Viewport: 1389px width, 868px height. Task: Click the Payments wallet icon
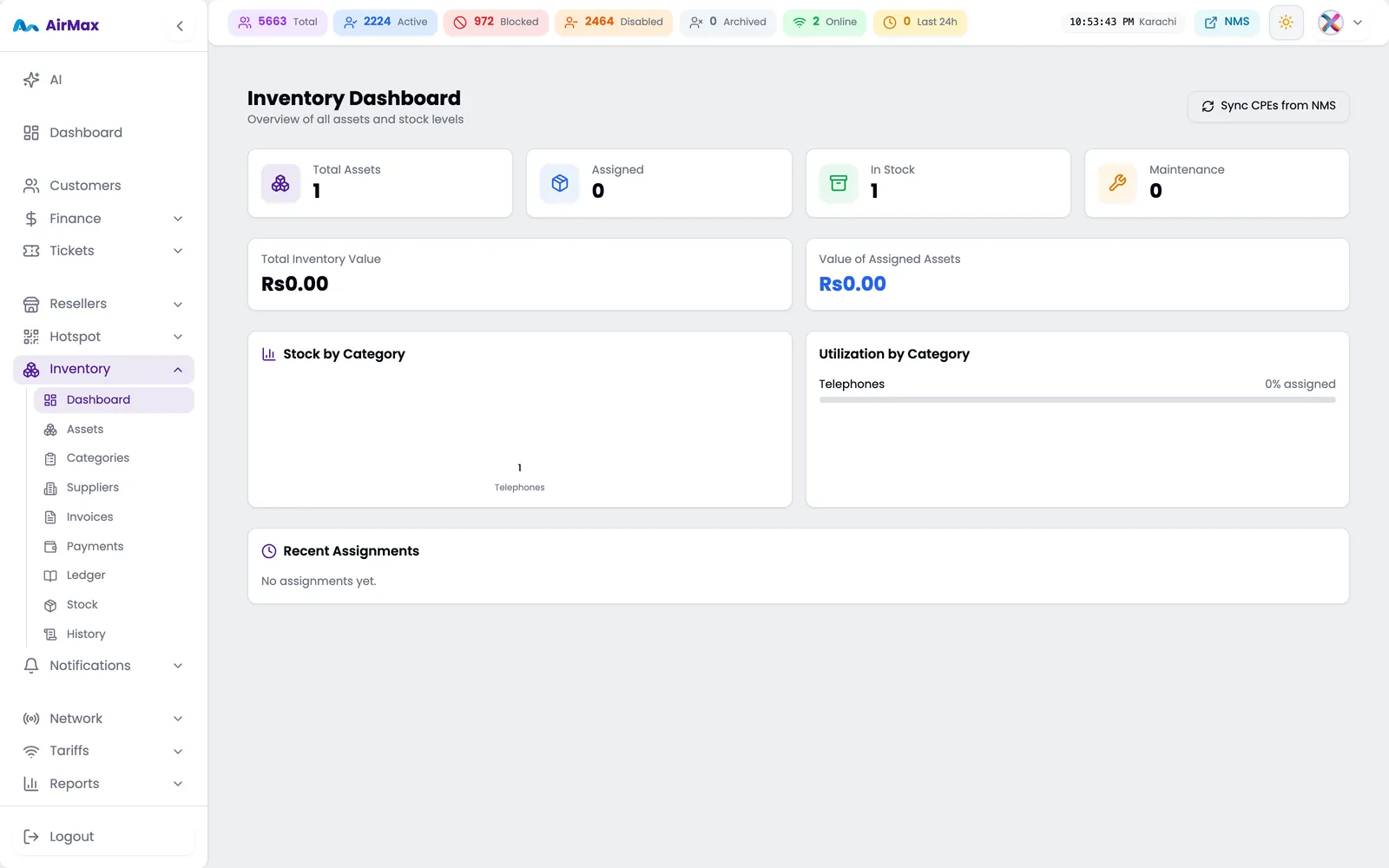(50, 547)
